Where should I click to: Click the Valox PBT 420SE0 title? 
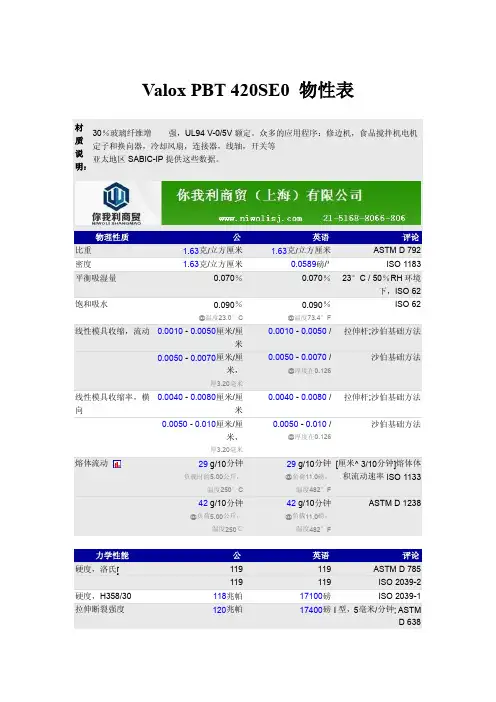coord(248,90)
